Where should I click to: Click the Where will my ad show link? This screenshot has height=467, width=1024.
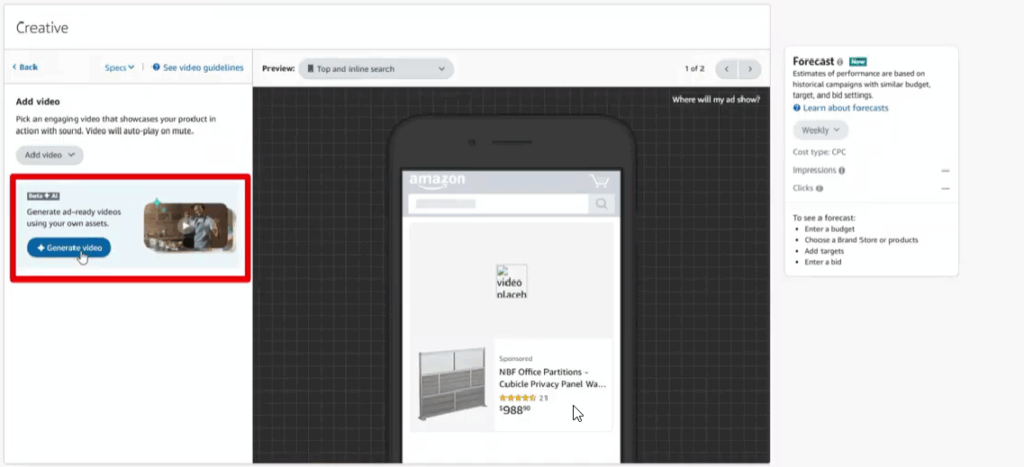tap(715, 99)
